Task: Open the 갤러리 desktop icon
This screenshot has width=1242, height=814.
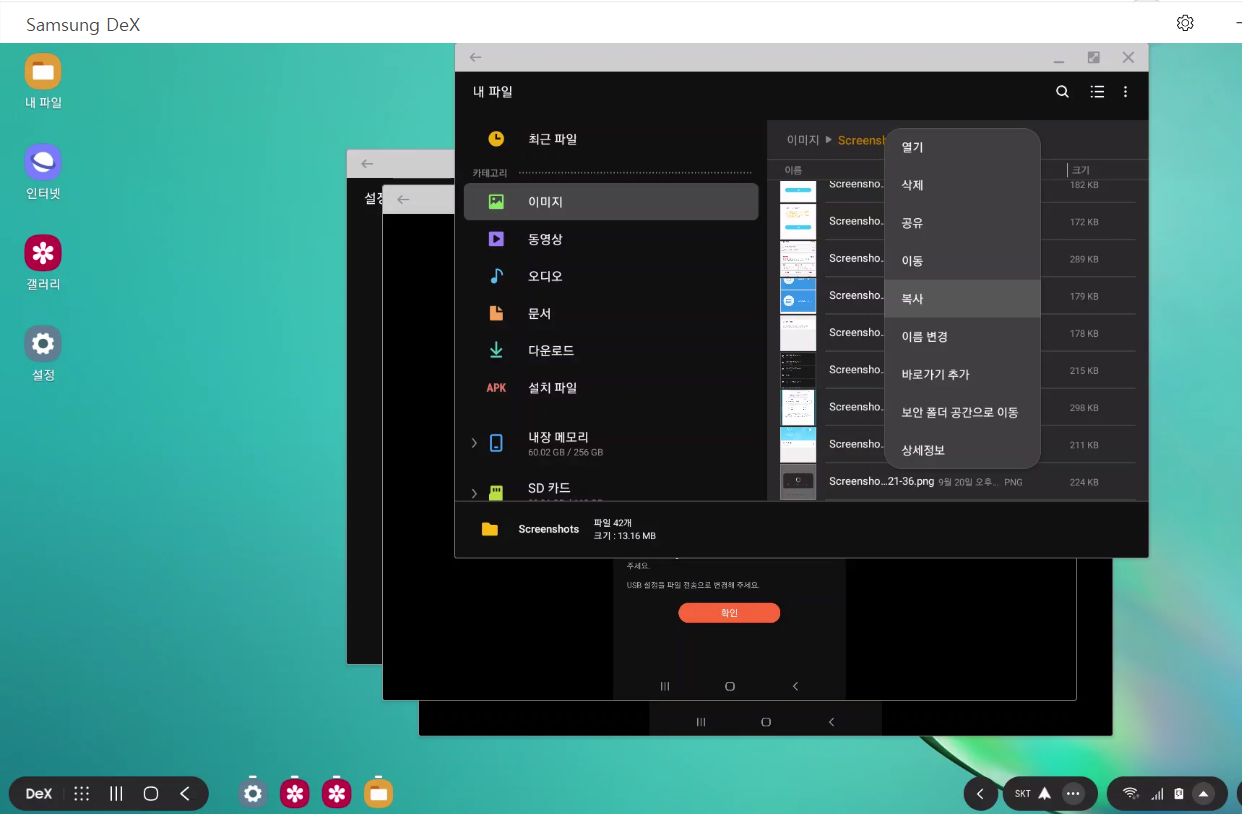Action: [x=43, y=263]
